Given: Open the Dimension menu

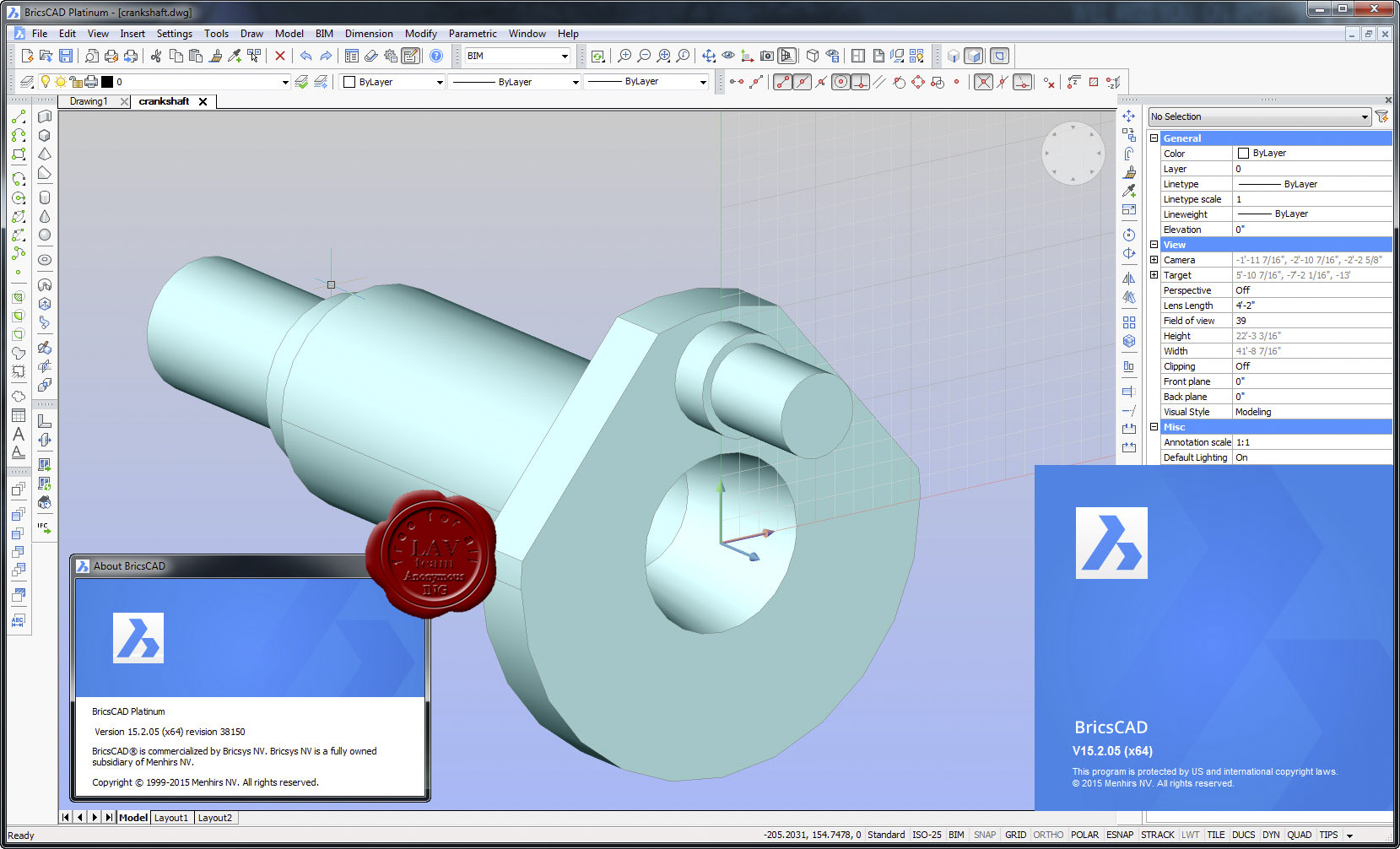Looking at the screenshot, I should (x=369, y=34).
